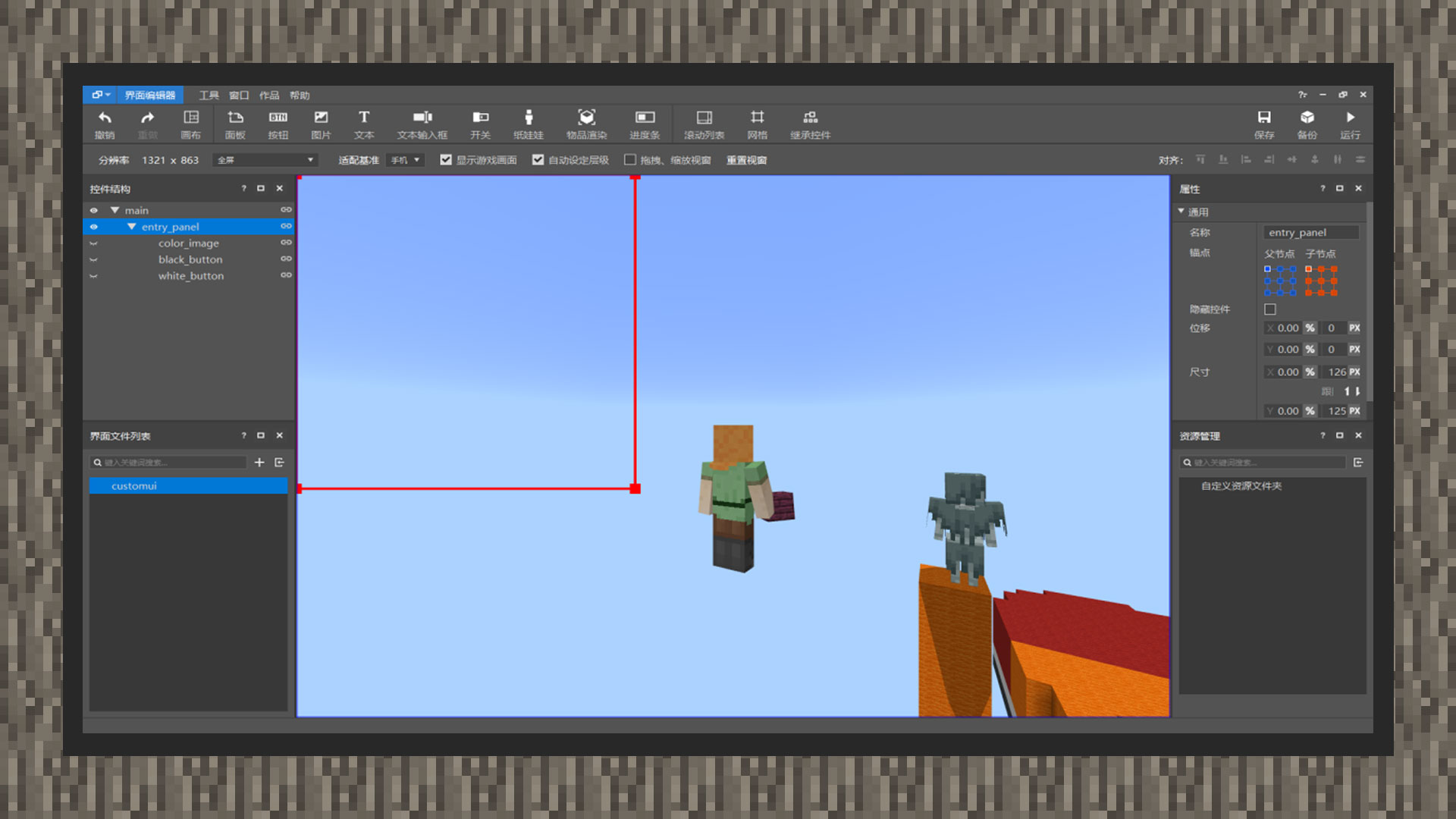Click the align-right icon in 对齐 row
Screen dimensions: 1456x819
point(1269,159)
